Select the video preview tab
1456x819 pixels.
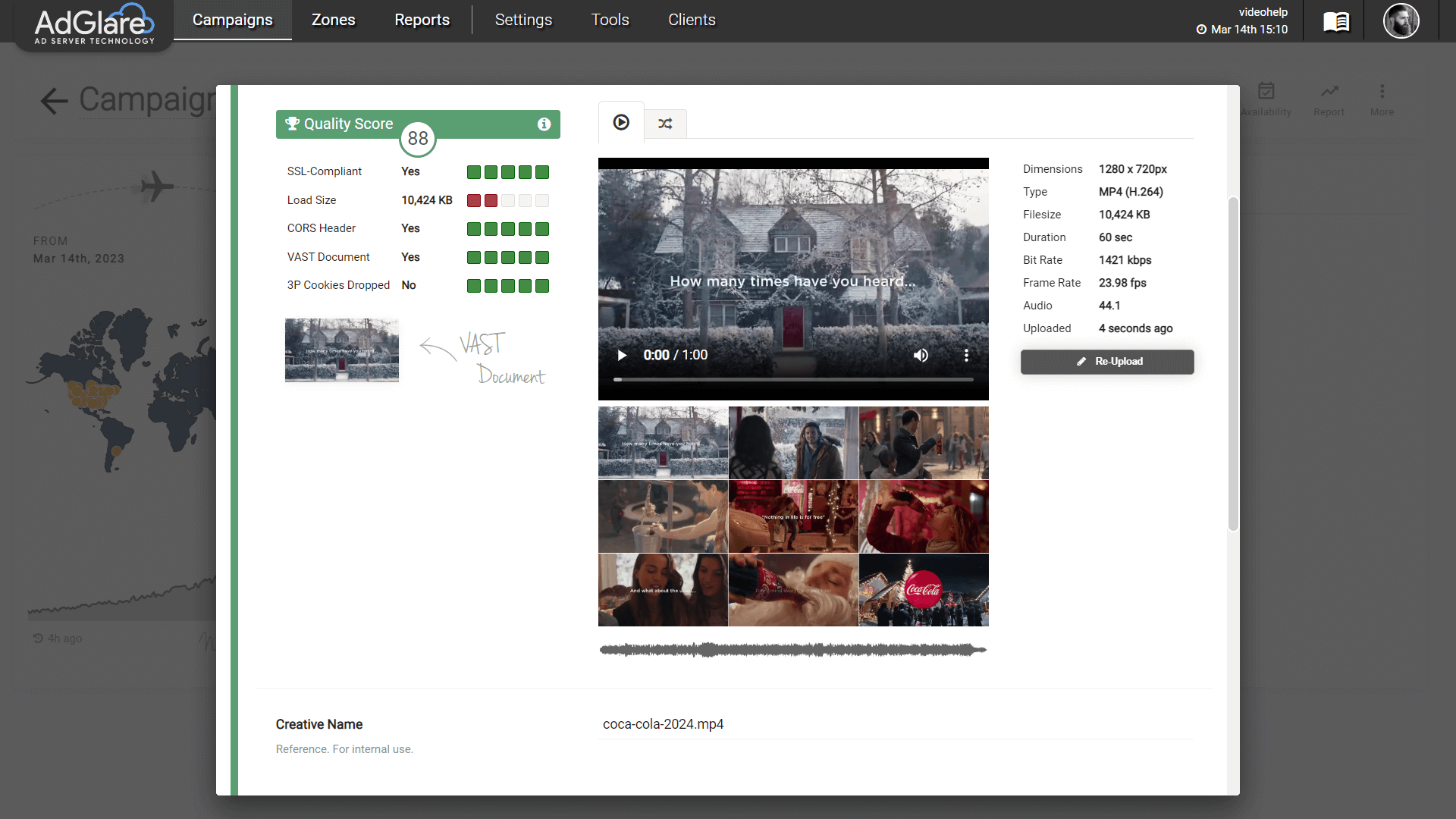point(621,122)
